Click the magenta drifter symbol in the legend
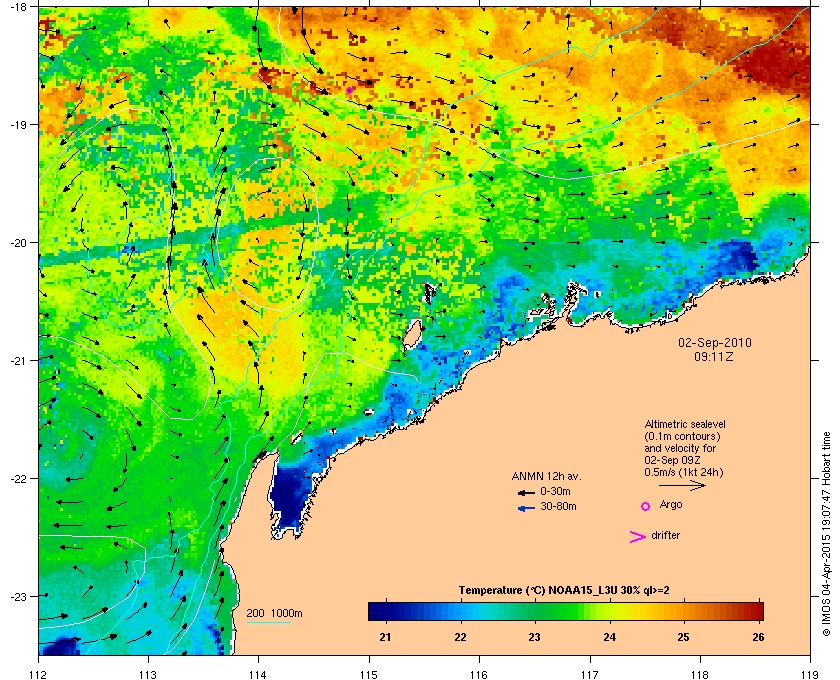The width and height of the screenshot is (840, 680). coord(638,537)
